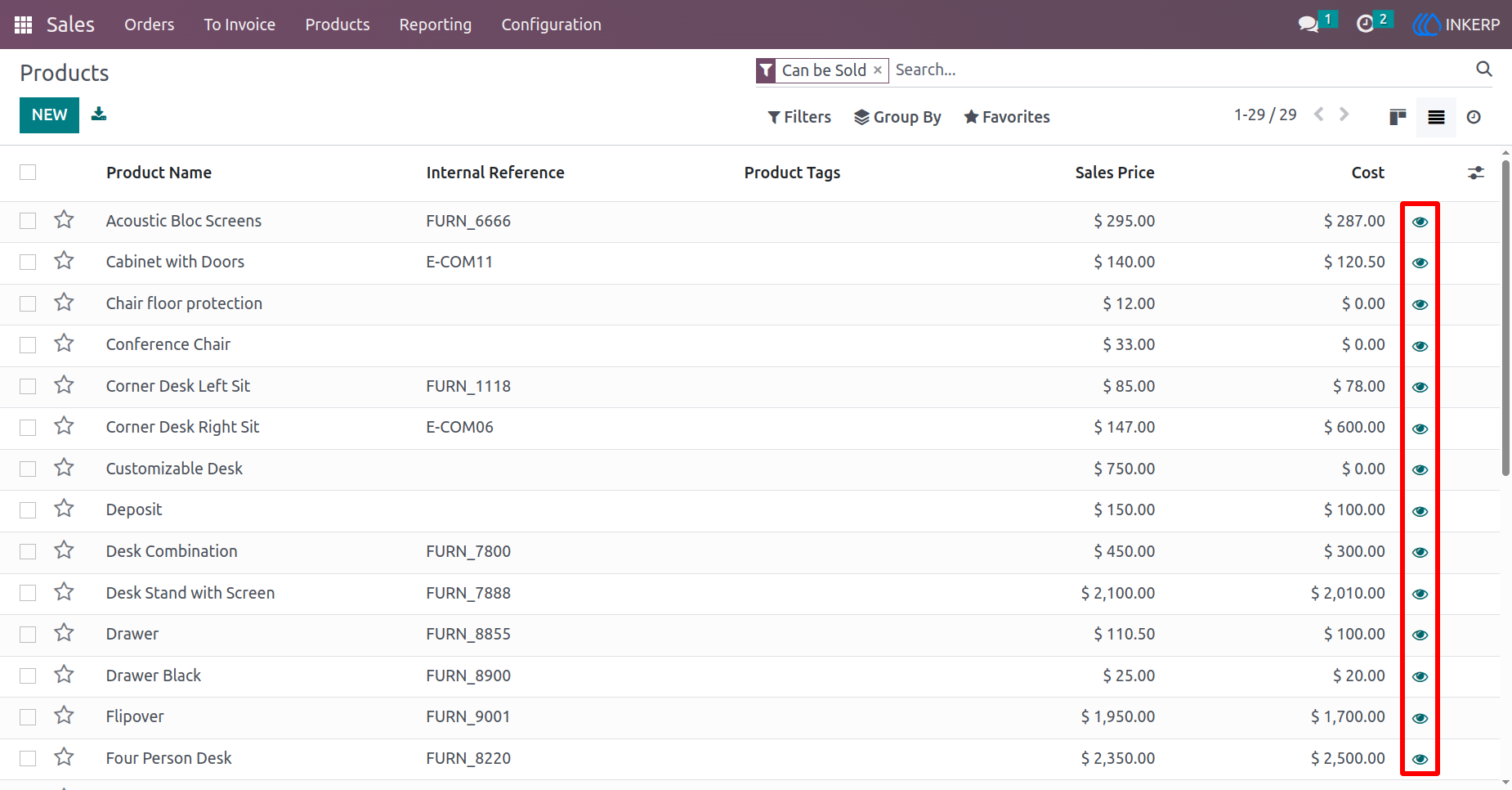This screenshot has width=1512, height=790.
Task: Tick the select-all header checkbox
Action: click(28, 172)
